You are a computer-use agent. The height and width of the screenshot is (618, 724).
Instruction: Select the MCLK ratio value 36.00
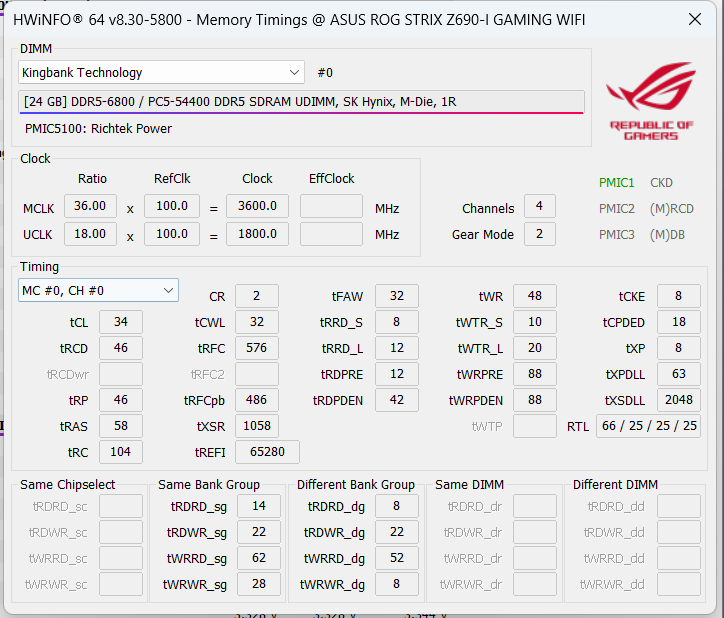[90, 206]
